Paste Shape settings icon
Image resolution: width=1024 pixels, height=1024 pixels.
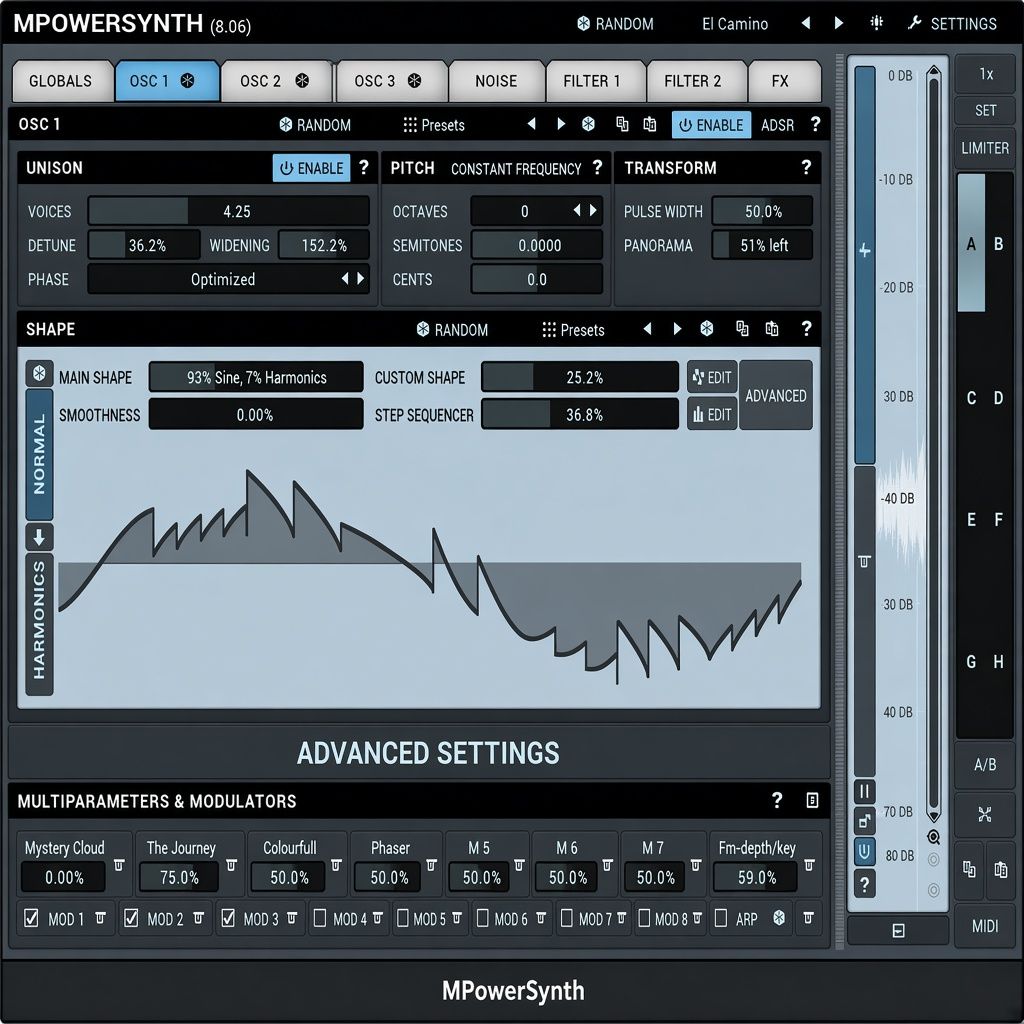point(772,328)
